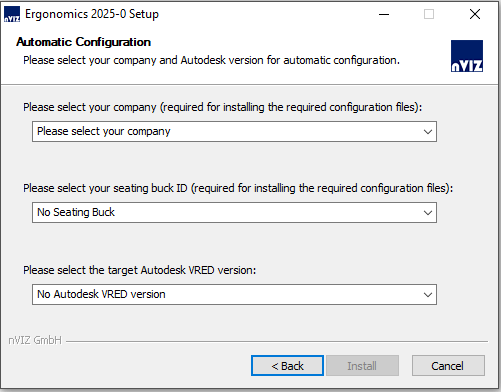Image resolution: width=501 pixels, height=392 pixels.
Task: Click the 'nVIZ GmbH' footer text
Action: pos(35,340)
